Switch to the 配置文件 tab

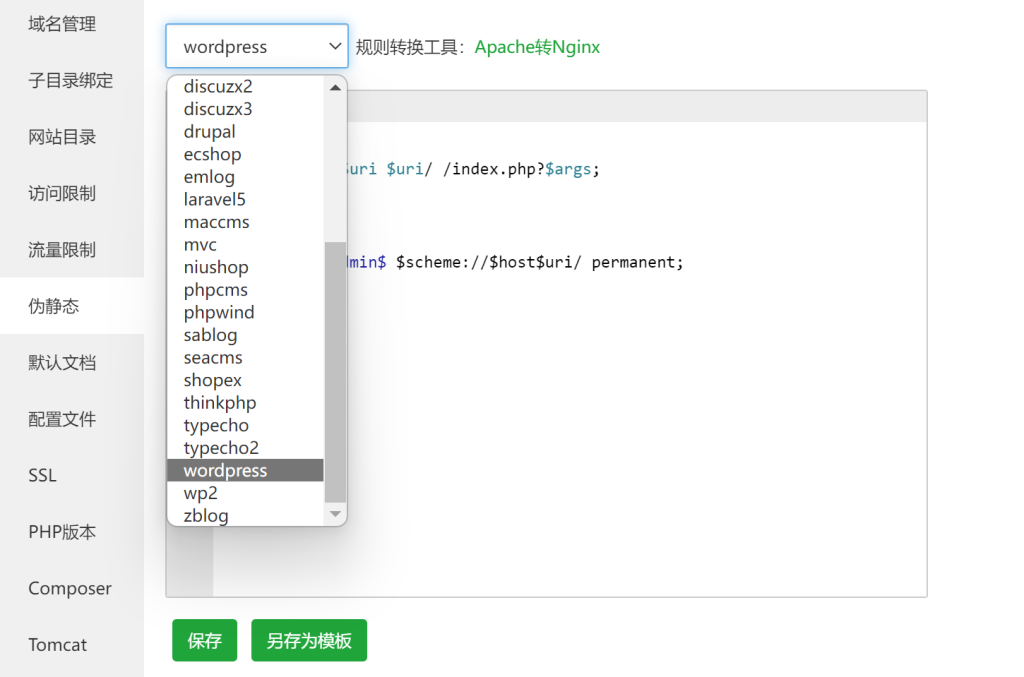coord(62,419)
